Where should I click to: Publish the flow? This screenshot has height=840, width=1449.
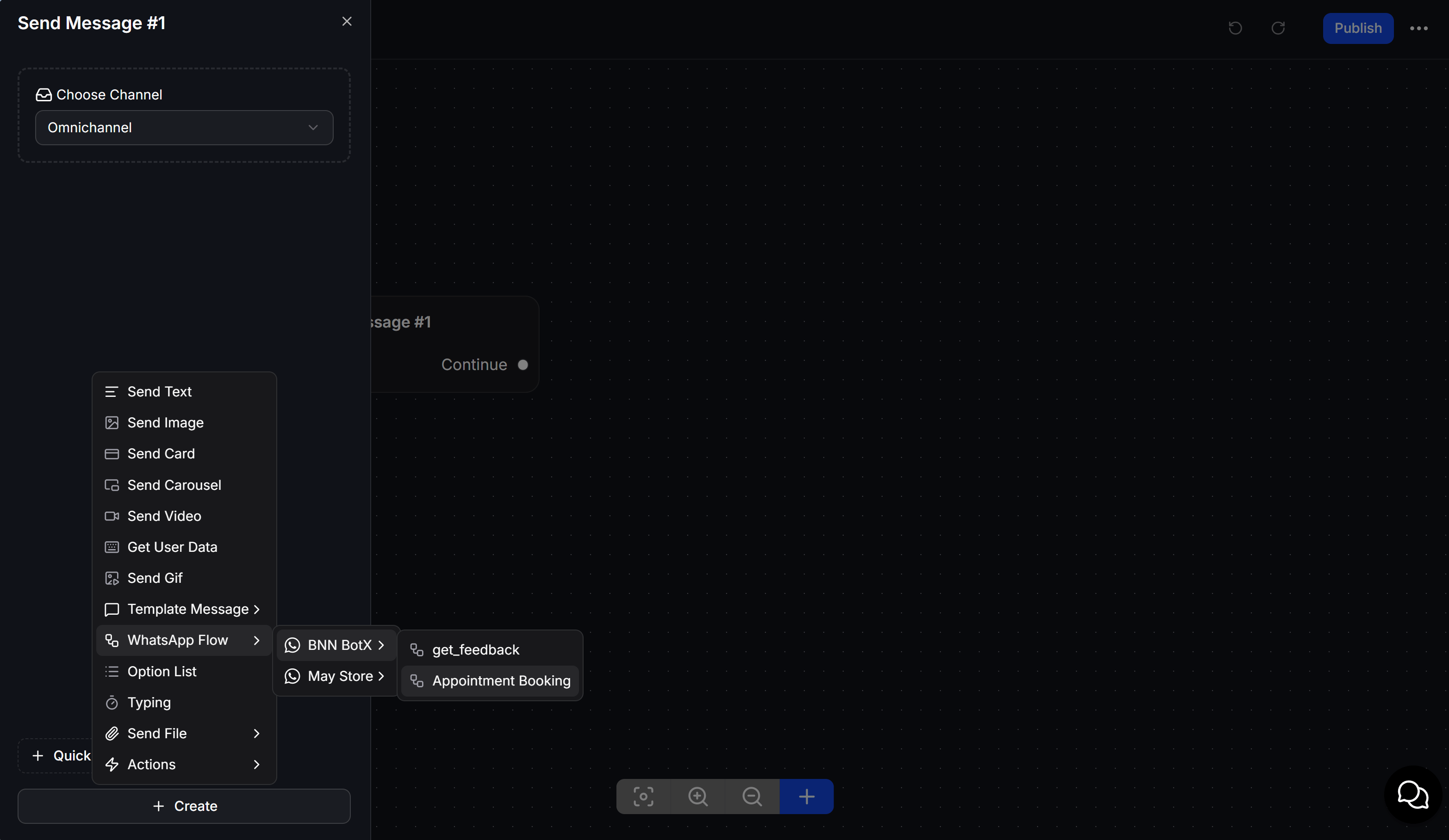(x=1358, y=28)
